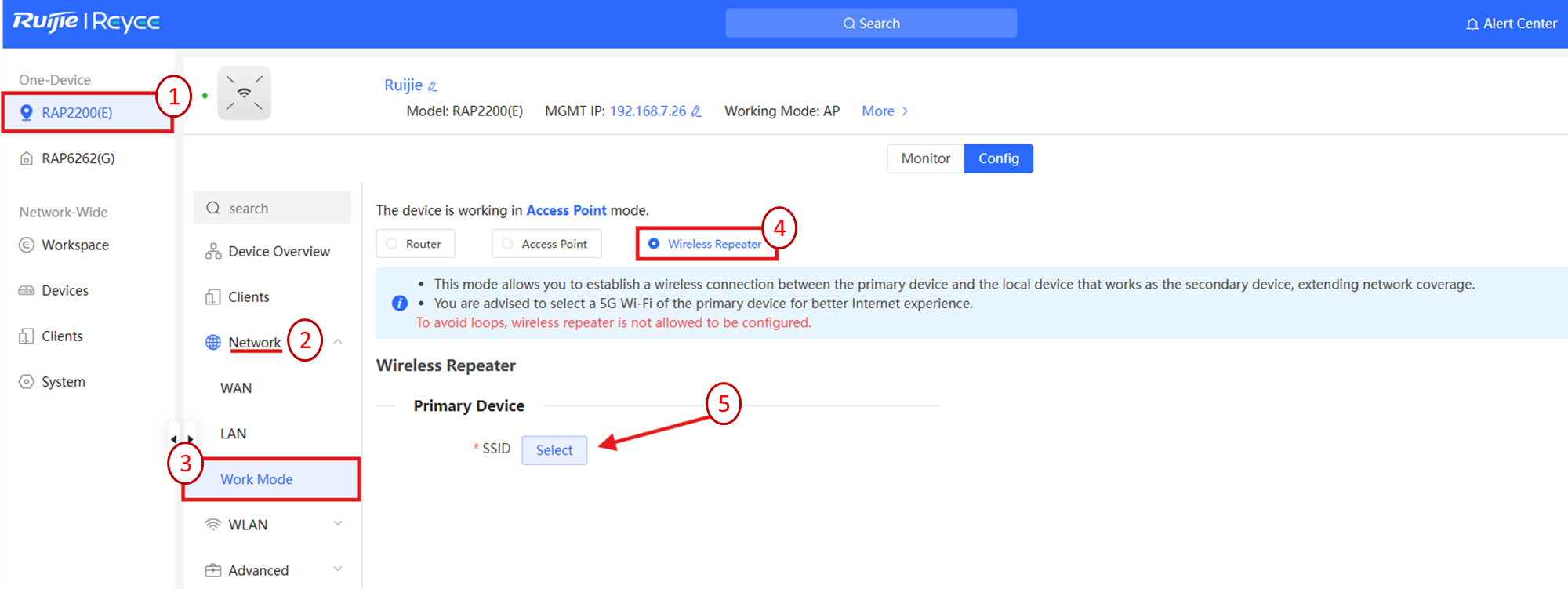1568x589 pixels.
Task: Select the Wireless Repeater radio option
Action: pyautogui.click(x=654, y=244)
